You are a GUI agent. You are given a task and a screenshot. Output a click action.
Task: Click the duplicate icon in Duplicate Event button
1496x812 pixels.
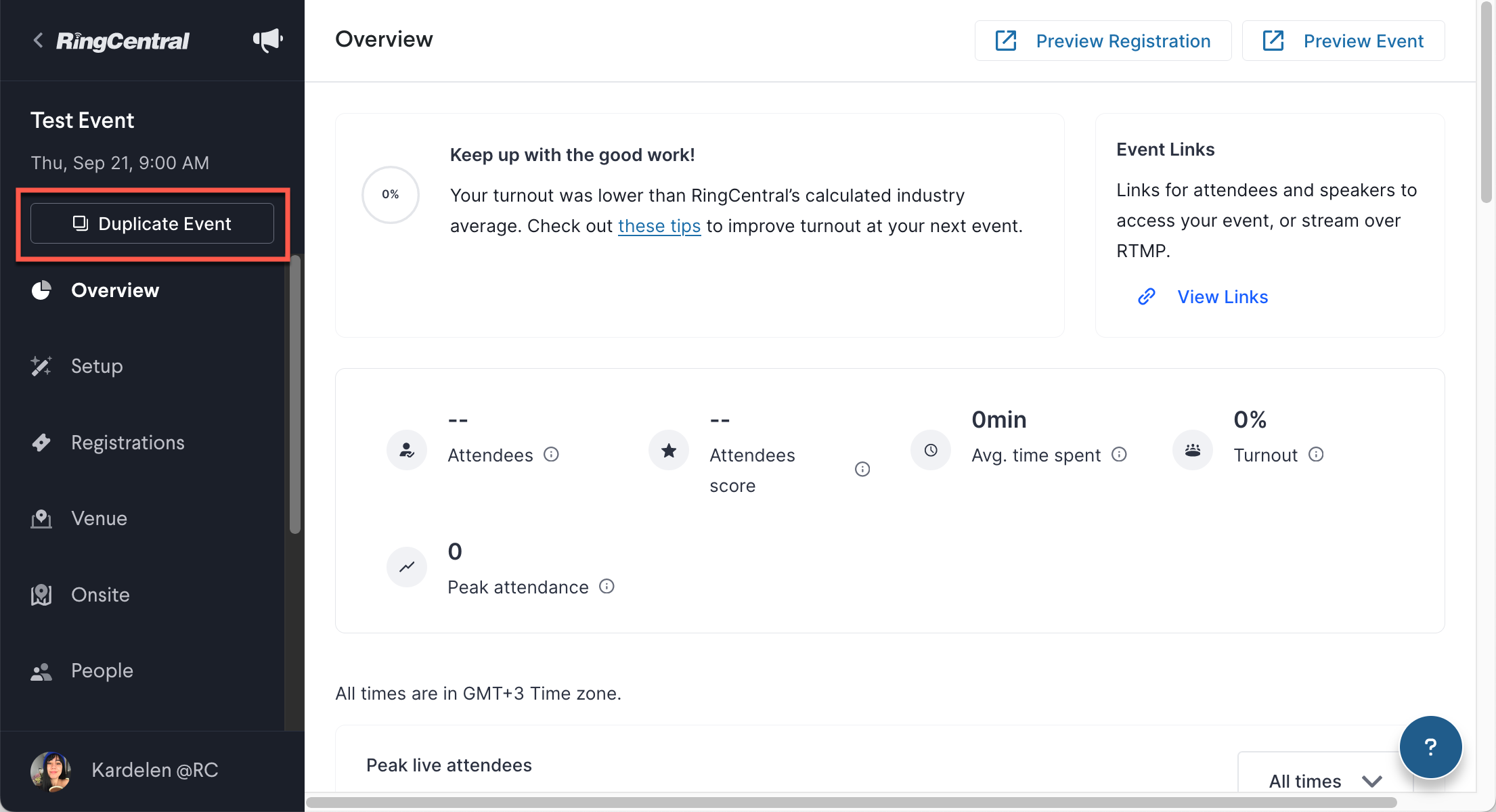tap(81, 223)
